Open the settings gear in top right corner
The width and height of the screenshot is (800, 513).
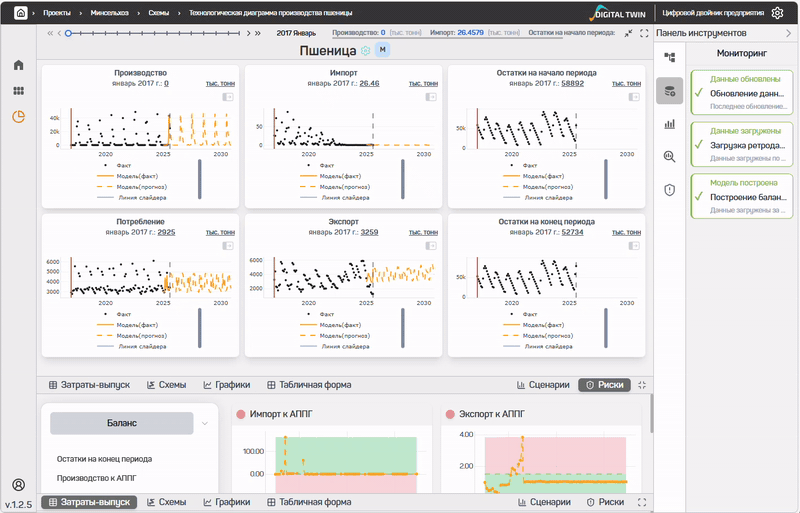click(777, 13)
